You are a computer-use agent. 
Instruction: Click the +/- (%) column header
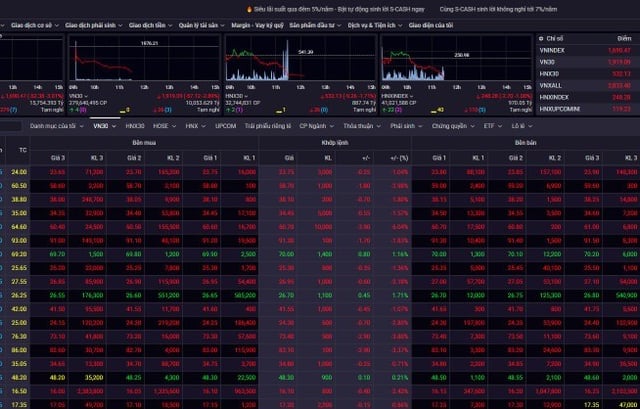399,157
